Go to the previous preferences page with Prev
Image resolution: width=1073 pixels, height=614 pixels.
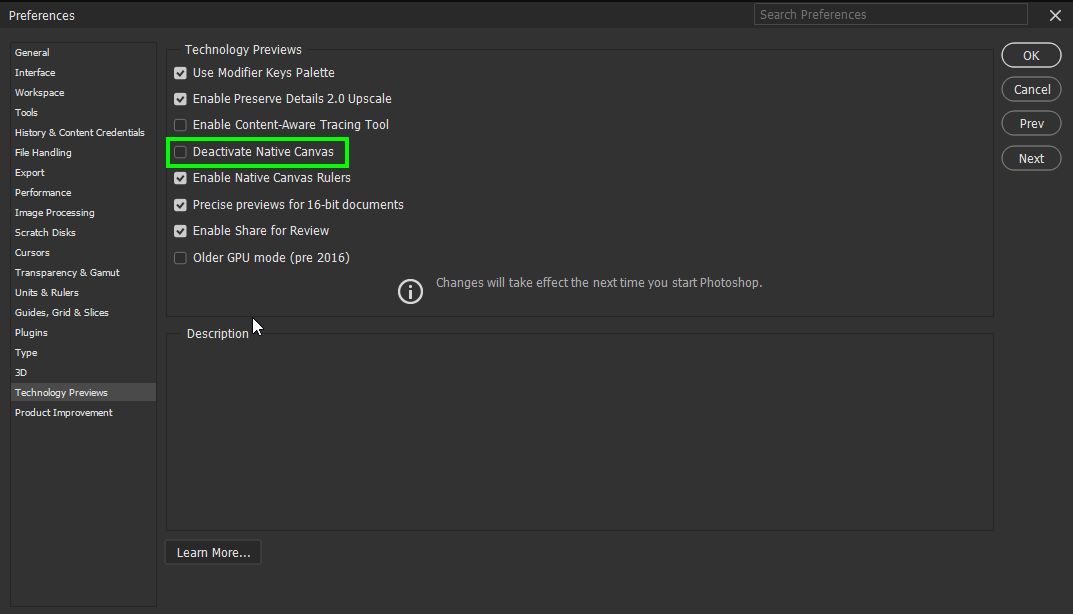(x=1031, y=123)
